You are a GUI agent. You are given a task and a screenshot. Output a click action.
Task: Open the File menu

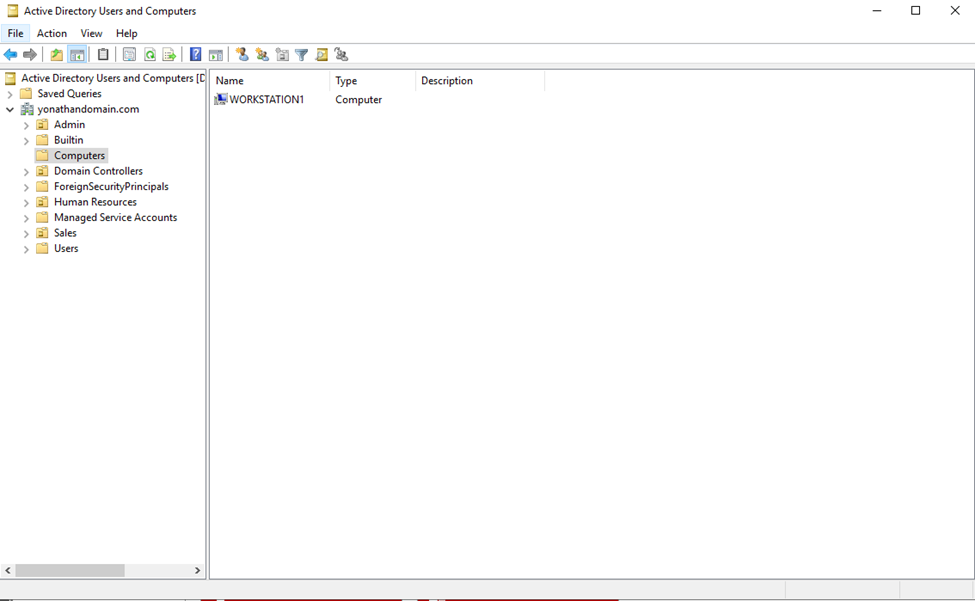tap(16, 34)
